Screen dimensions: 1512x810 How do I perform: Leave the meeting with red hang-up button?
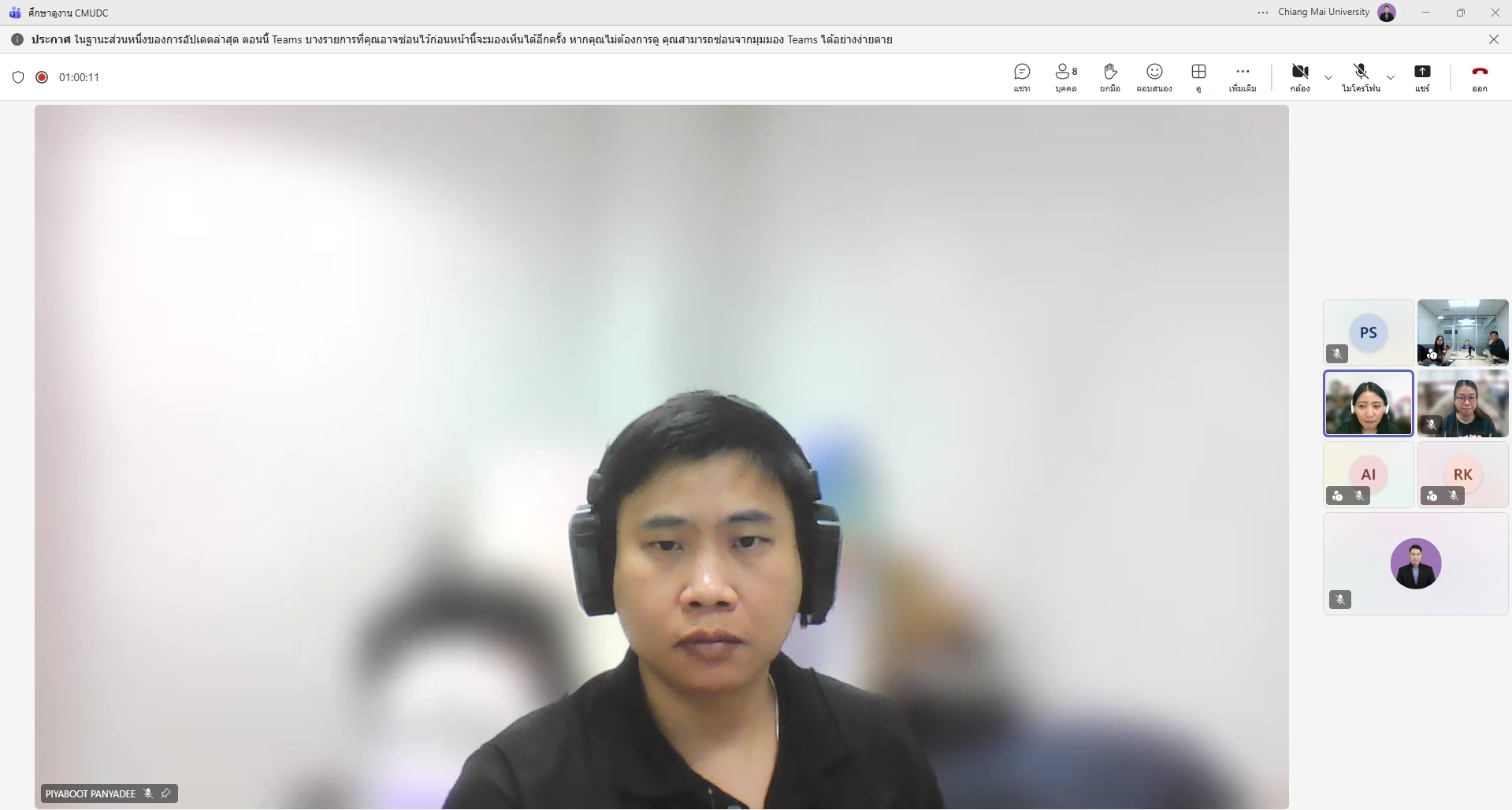point(1480,76)
